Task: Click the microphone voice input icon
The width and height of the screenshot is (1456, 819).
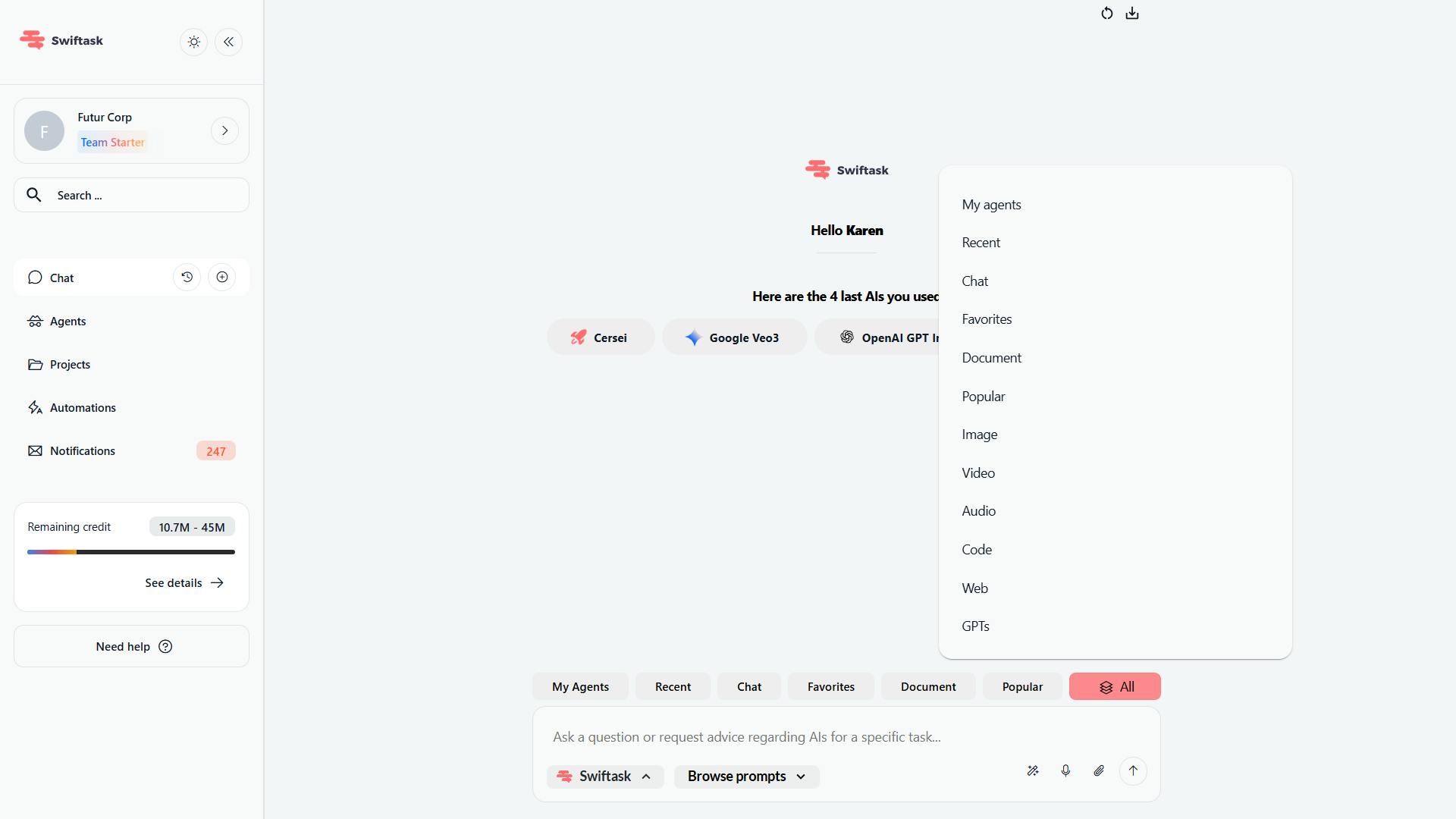Action: (x=1065, y=771)
